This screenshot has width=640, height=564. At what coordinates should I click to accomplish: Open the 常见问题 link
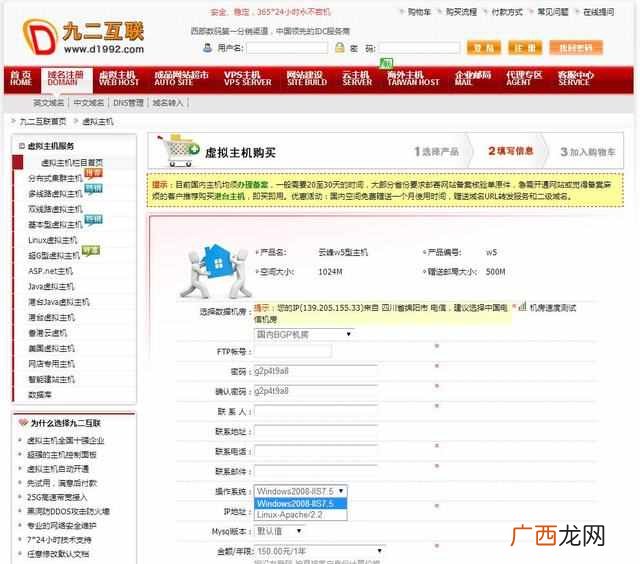coord(553,12)
